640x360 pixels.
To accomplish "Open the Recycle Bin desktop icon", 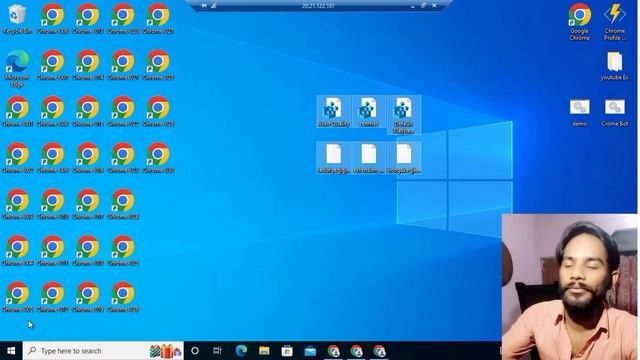I will [17, 18].
